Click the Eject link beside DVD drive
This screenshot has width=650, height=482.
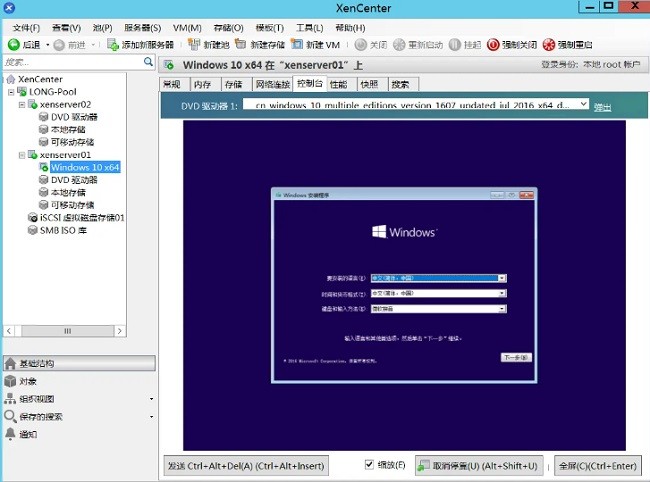tap(602, 107)
